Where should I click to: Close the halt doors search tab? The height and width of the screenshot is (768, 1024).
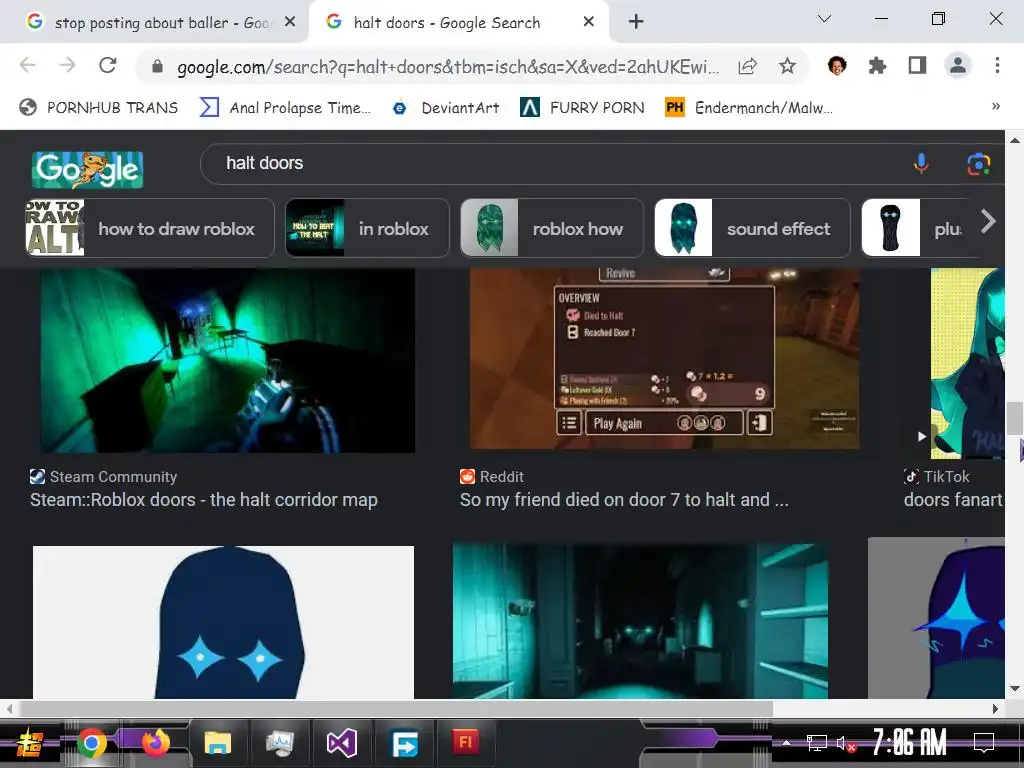pyautogui.click(x=588, y=22)
